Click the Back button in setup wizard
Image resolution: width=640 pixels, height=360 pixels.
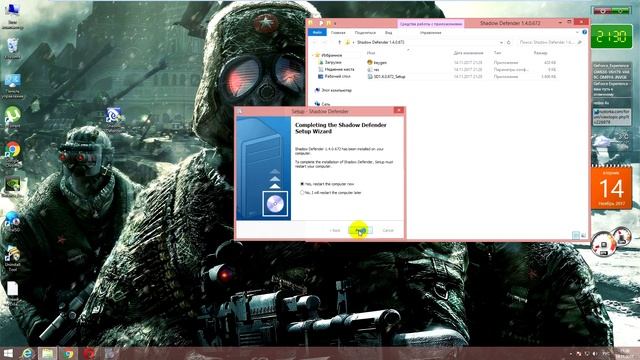pos(335,230)
